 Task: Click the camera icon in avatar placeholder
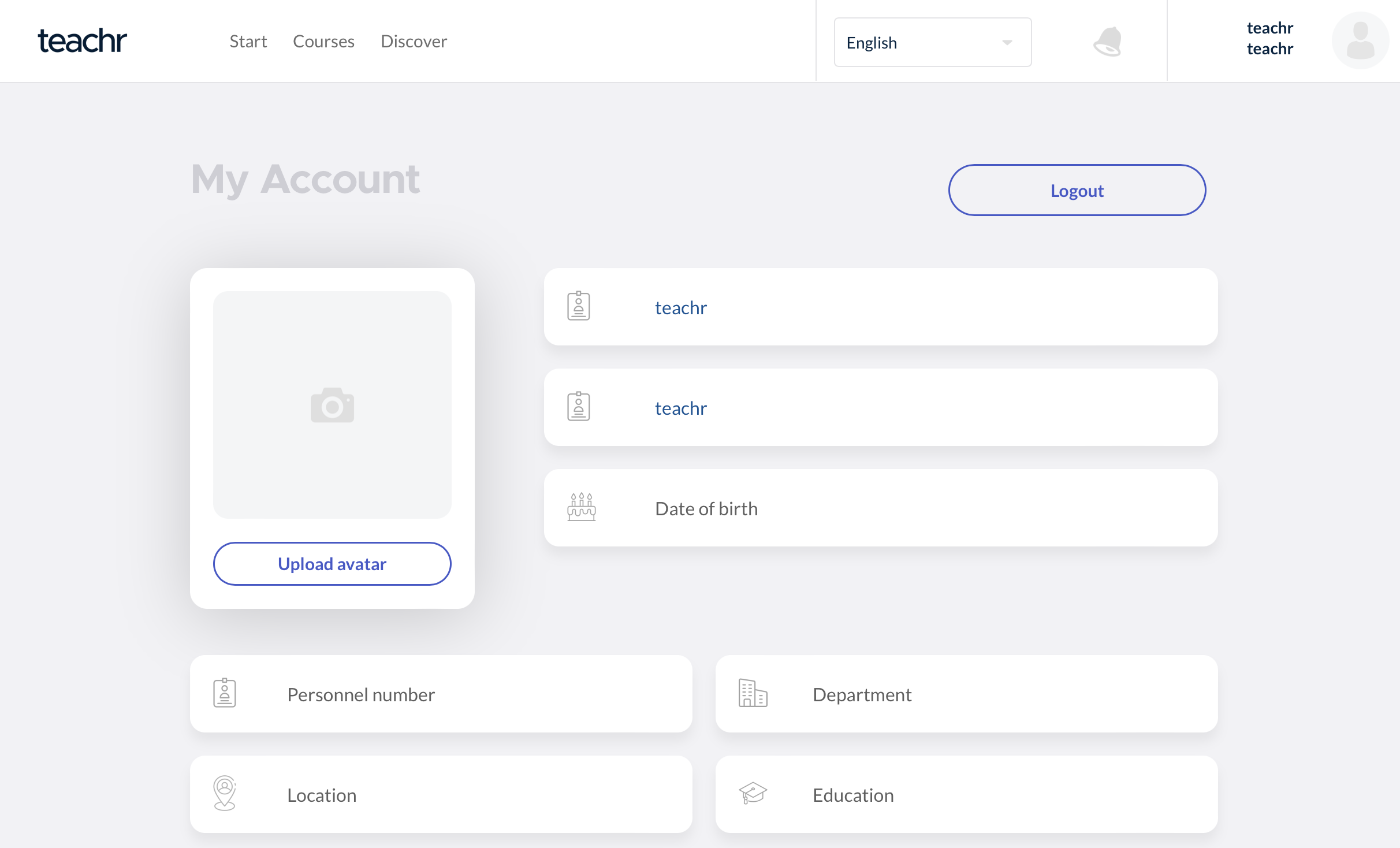click(332, 405)
